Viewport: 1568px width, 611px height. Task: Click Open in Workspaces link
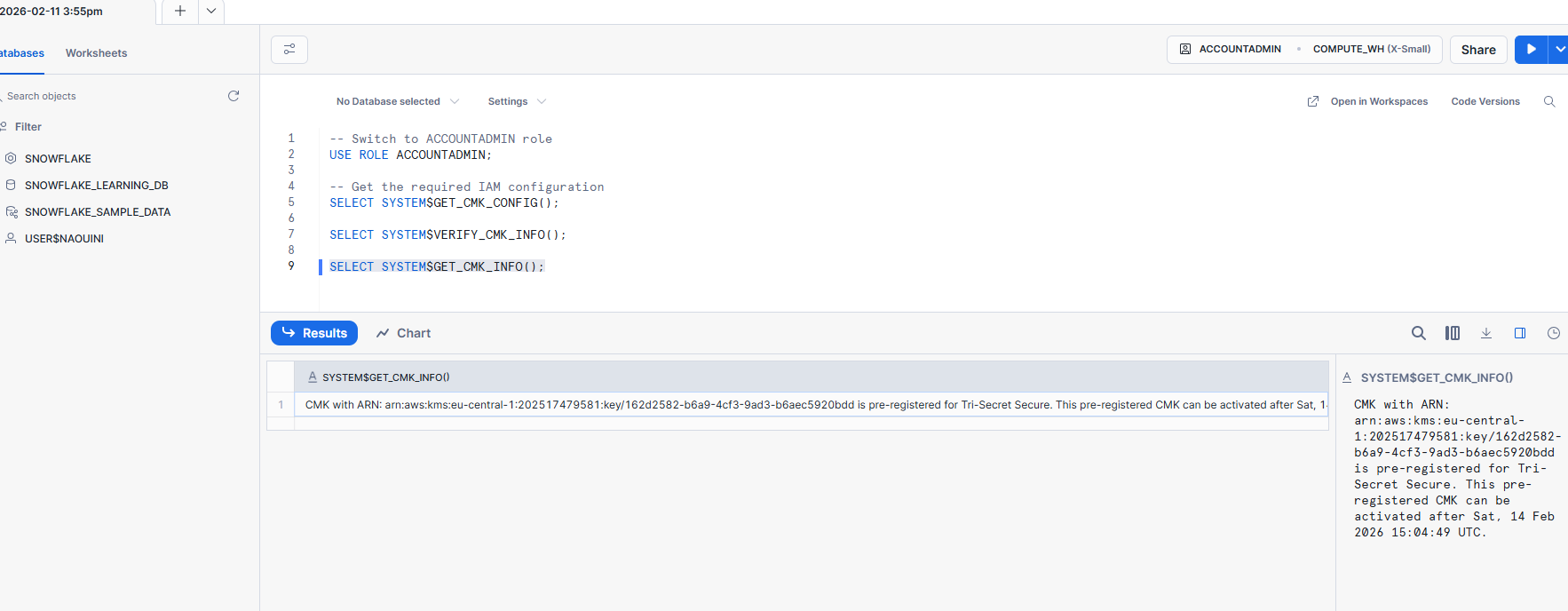[1379, 101]
